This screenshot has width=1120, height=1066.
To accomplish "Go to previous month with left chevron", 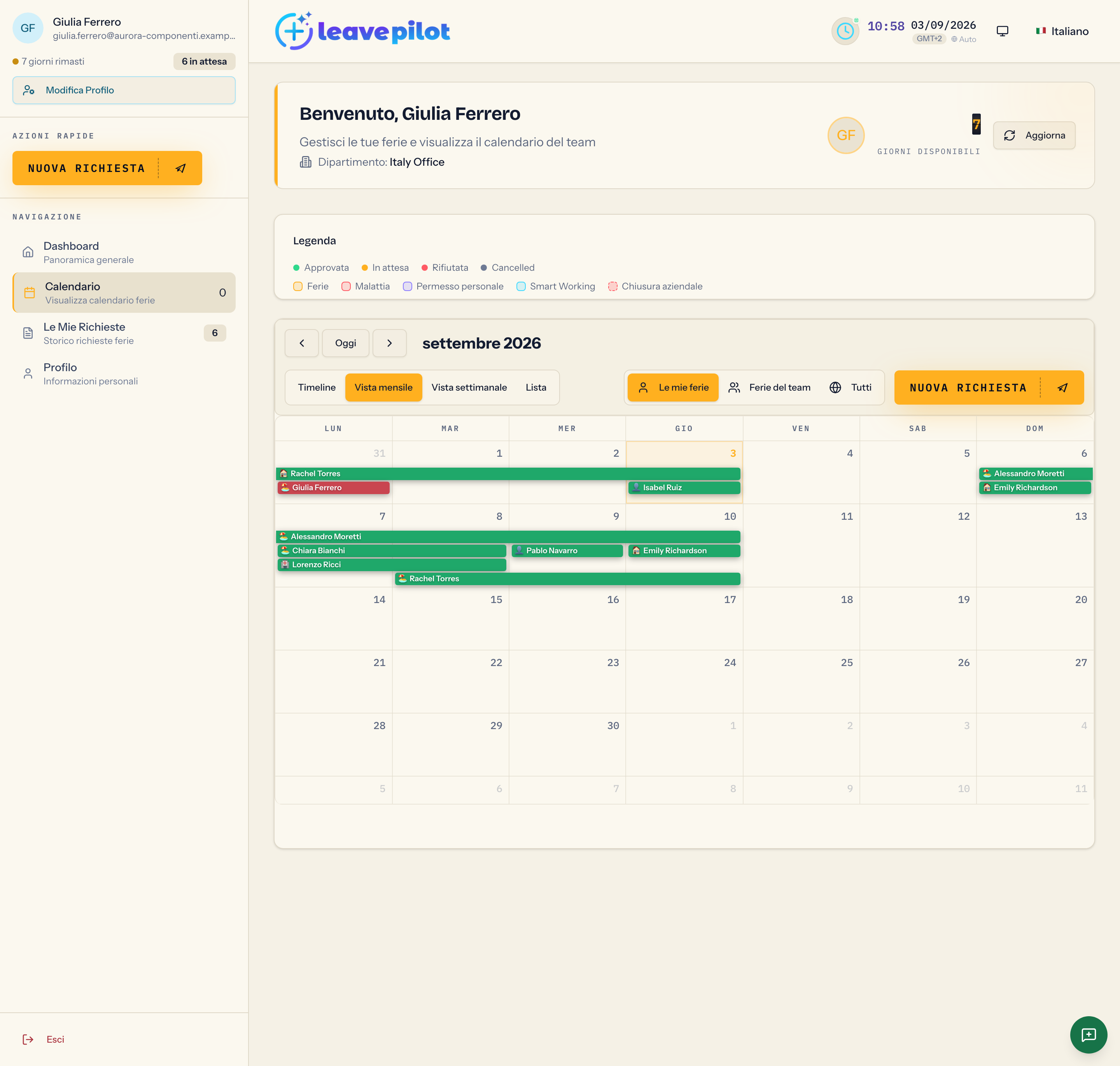I will 301,343.
